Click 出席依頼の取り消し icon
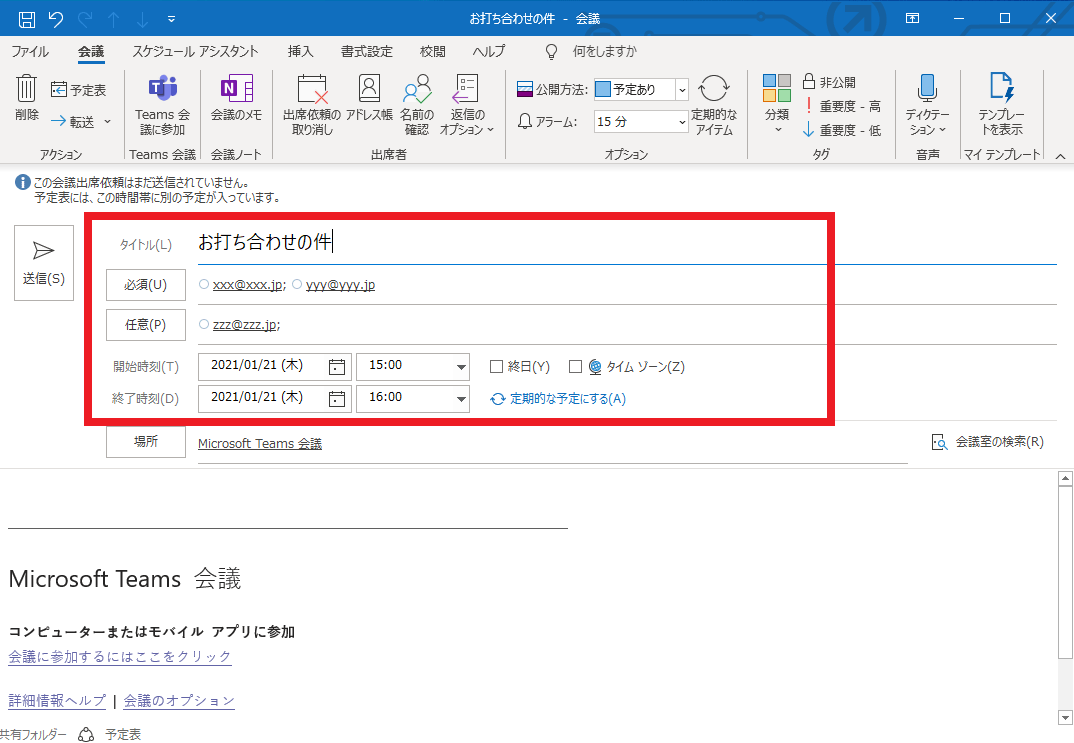Screen dimensions: 1074x743 [312, 88]
